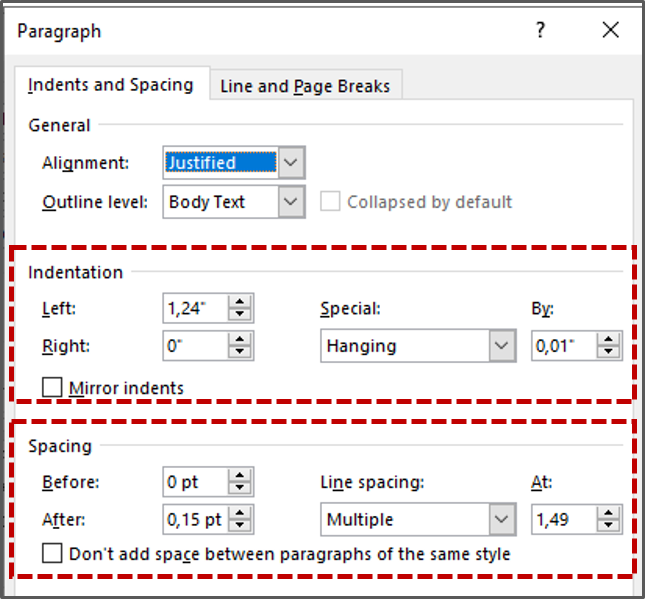The width and height of the screenshot is (645, 599).
Task: Enable the Mirror indents checkbox
Action: [52, 388]
